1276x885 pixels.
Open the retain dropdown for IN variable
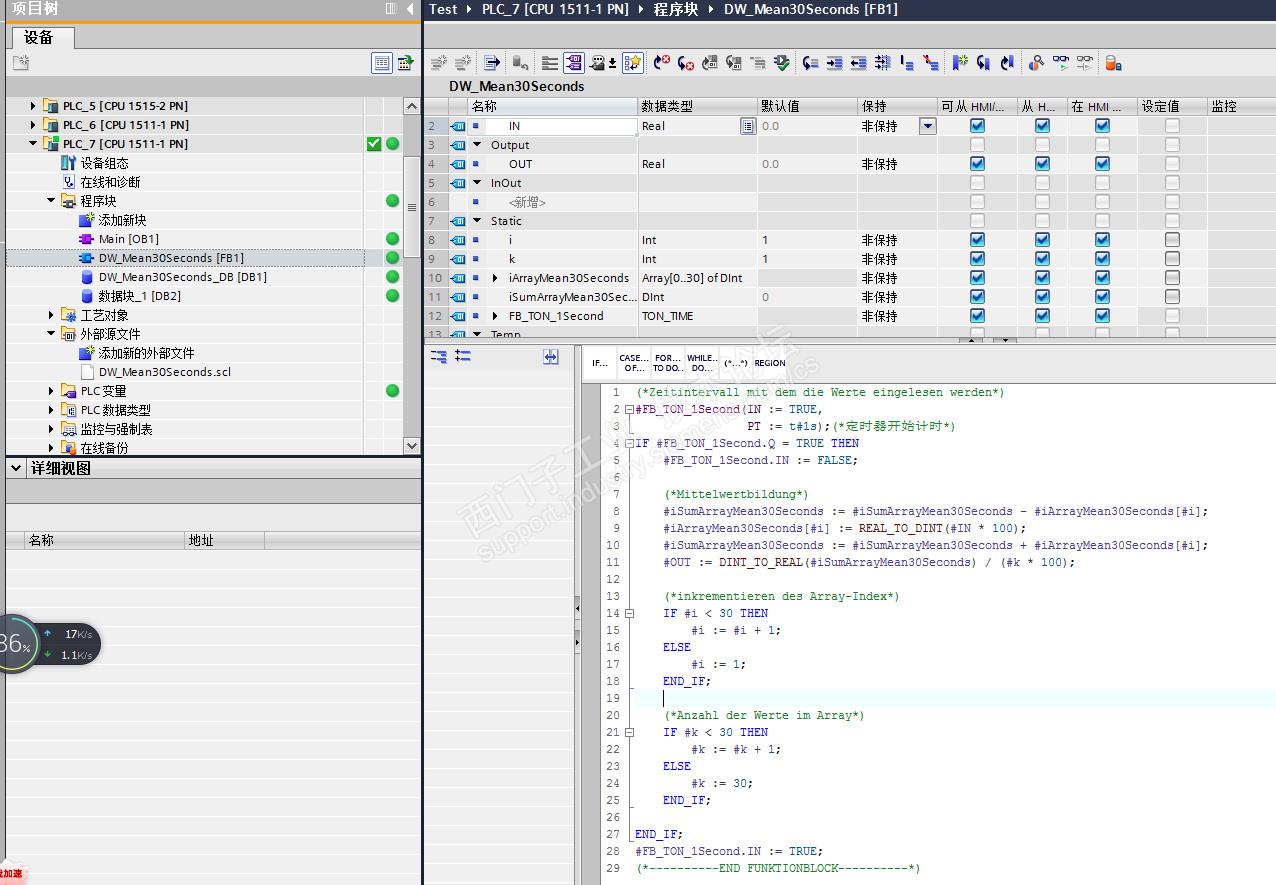(x=928, y=126)
